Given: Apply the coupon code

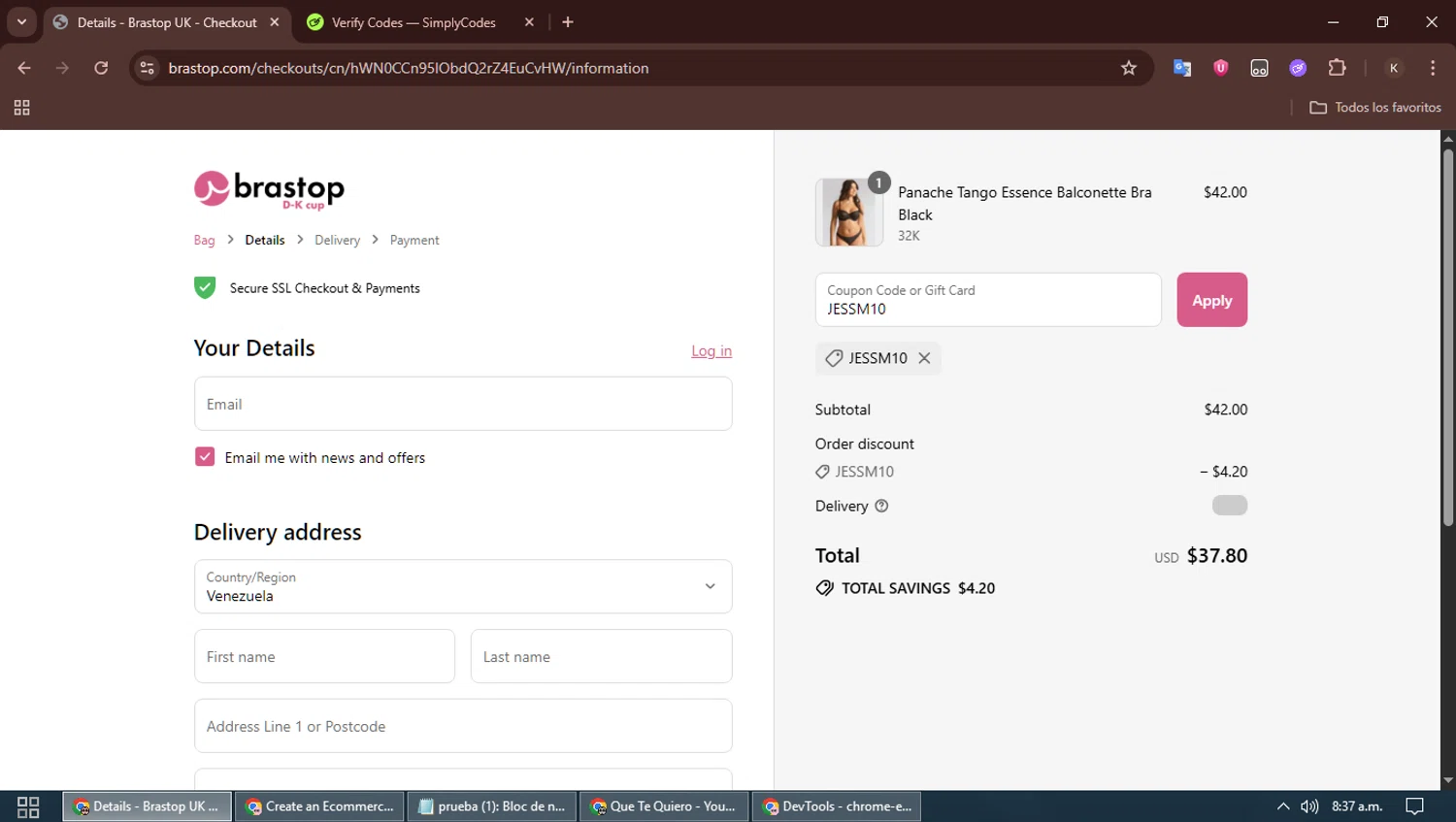Looking at the screenshot, I should [1212, 300].
